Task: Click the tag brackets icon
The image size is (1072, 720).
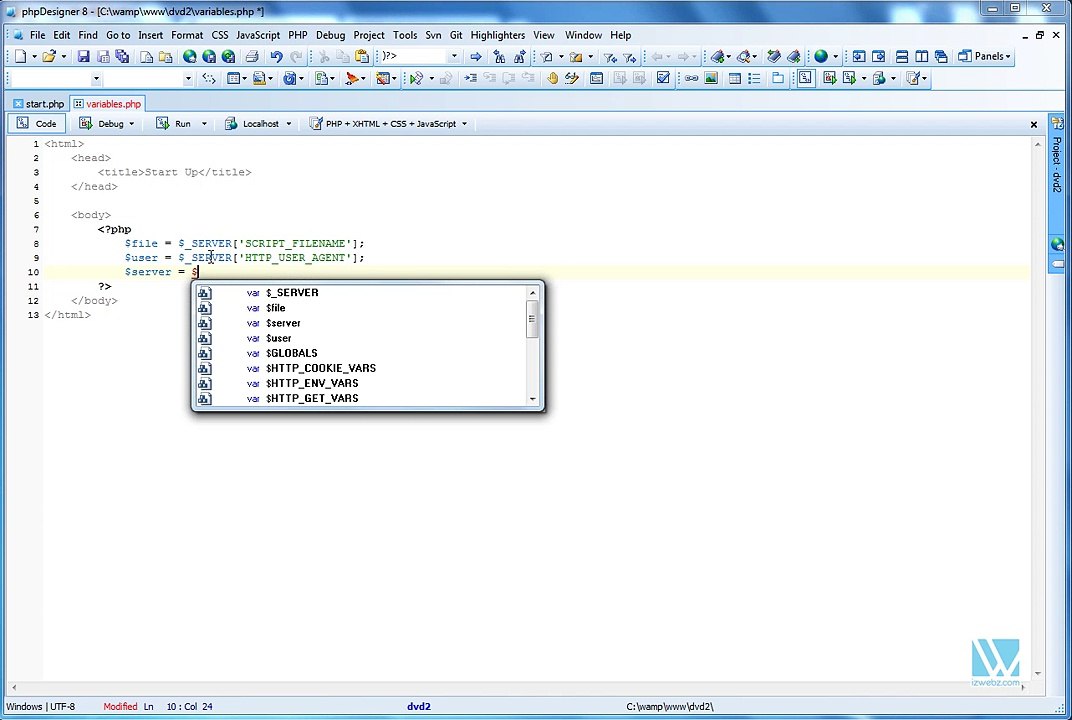Action: point(209,79)
